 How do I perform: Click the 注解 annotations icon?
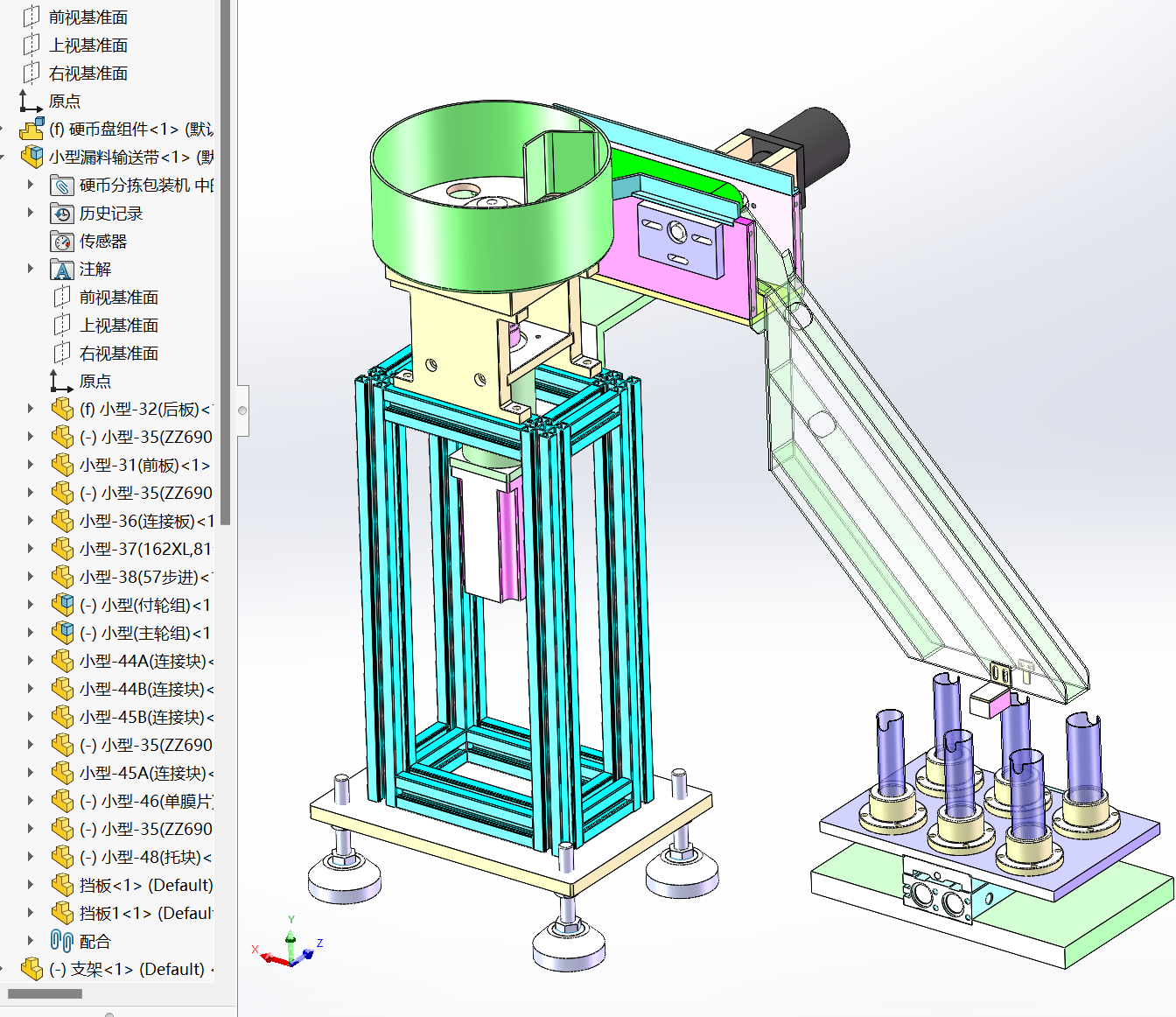[62, 270]
